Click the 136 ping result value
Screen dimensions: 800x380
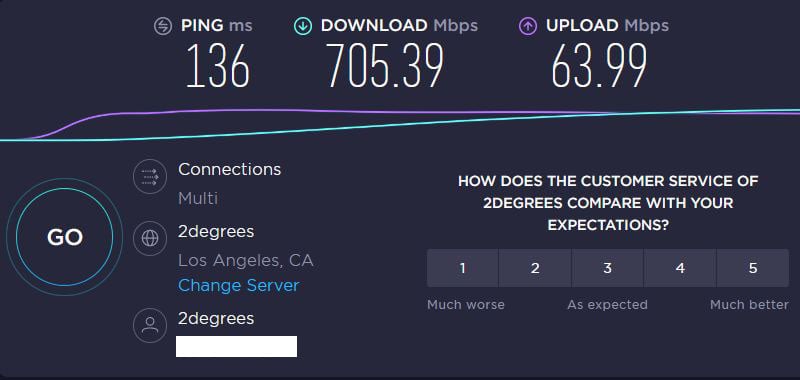tap(218, 66)
